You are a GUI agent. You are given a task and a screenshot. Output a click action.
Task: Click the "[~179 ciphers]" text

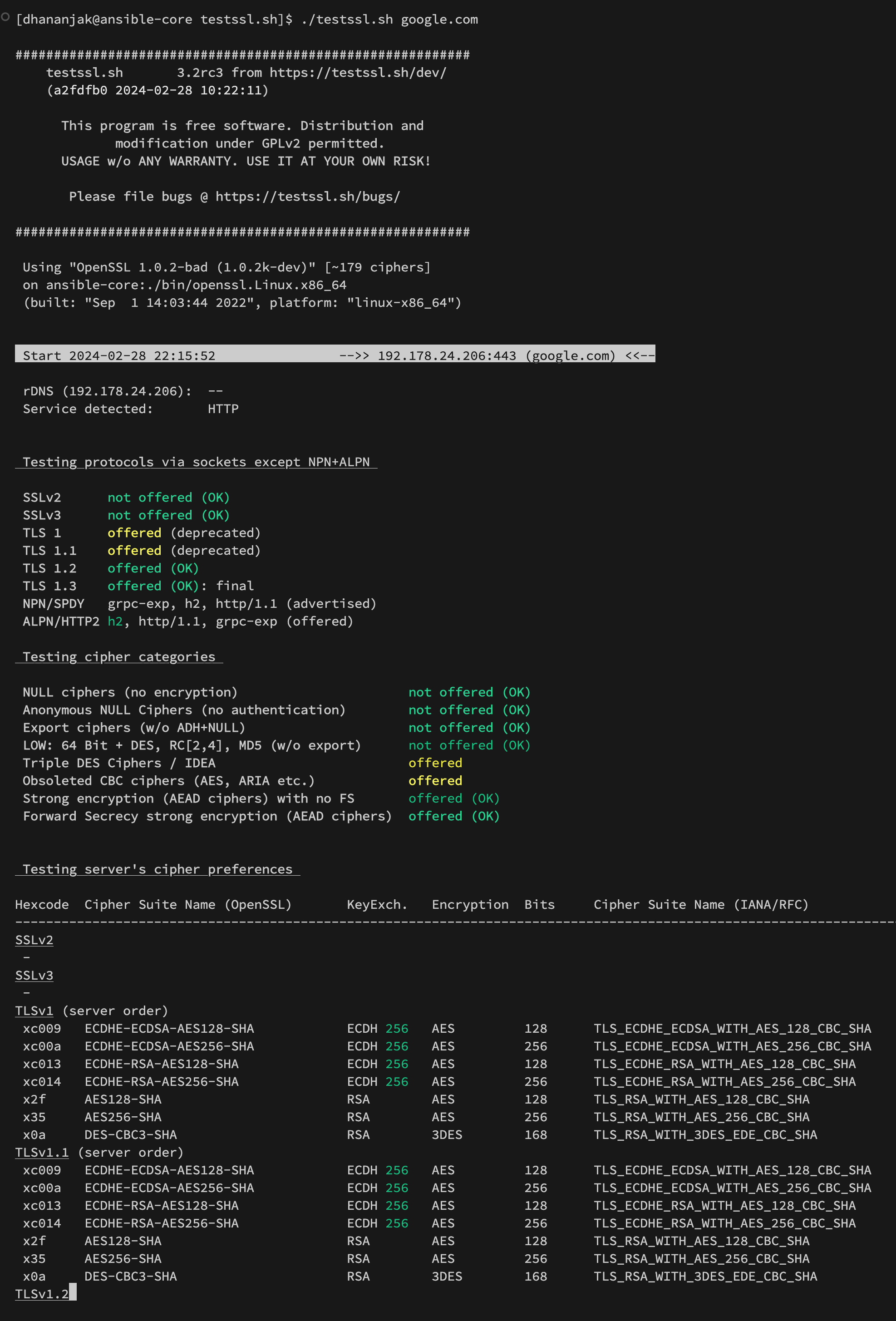378,267
